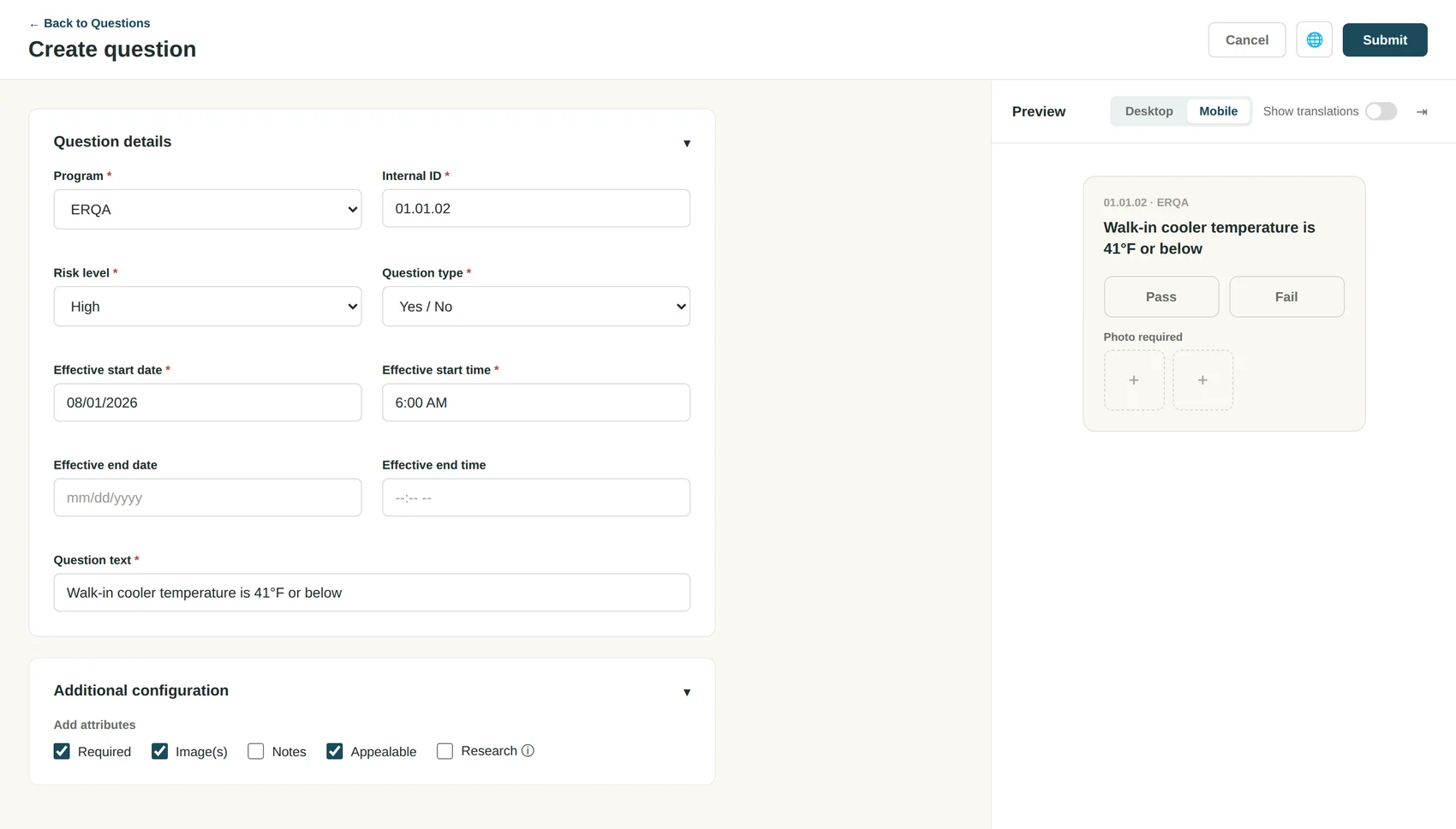Click the preview question title text
The height and width of the screenshot is (829, 1456).
(1209, 238)
